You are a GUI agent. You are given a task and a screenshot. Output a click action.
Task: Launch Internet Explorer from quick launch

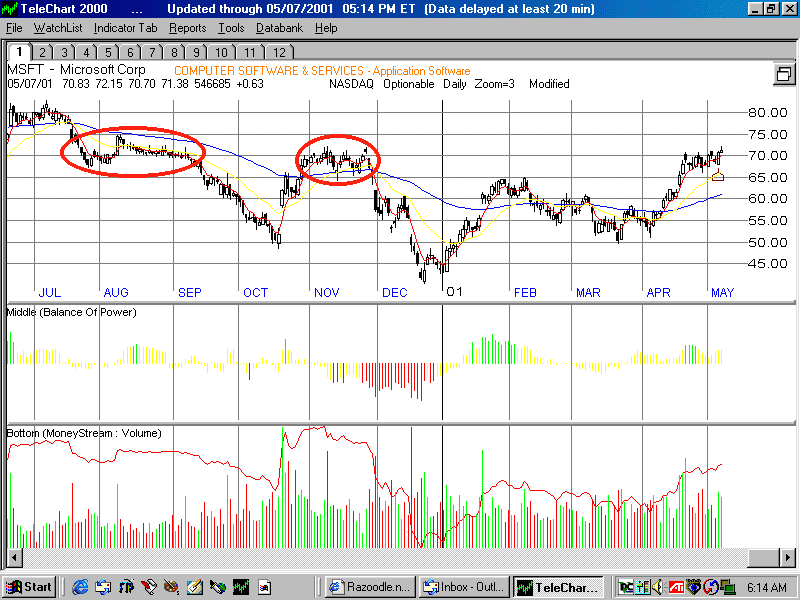point(80,587)
